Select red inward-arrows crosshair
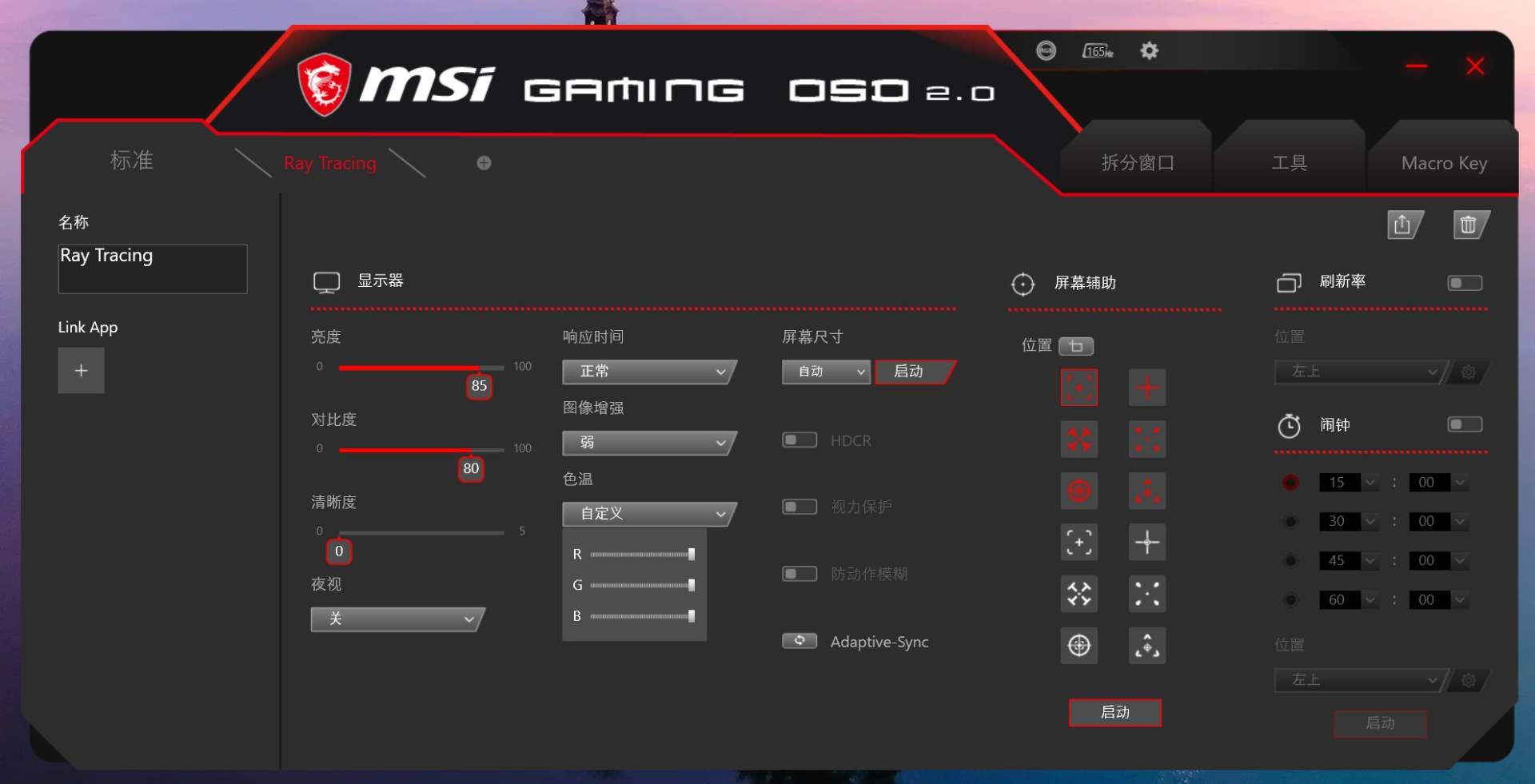This screenshot has width=1535, height=784. click(1079, 440)
